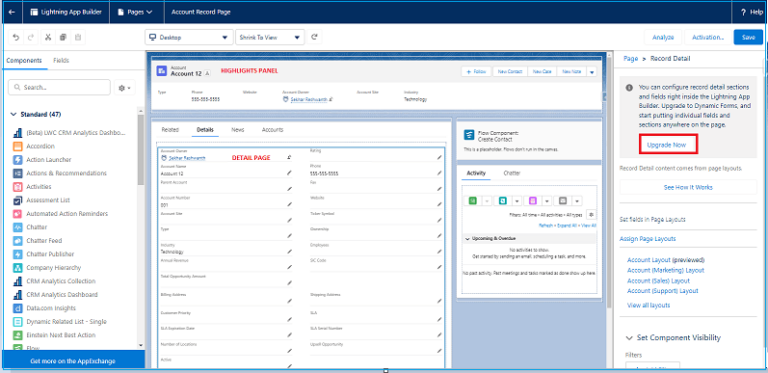The width and height of the screenshot is (768, 373).
Task: Switch to the Components tab
Action: pos(24,61)
